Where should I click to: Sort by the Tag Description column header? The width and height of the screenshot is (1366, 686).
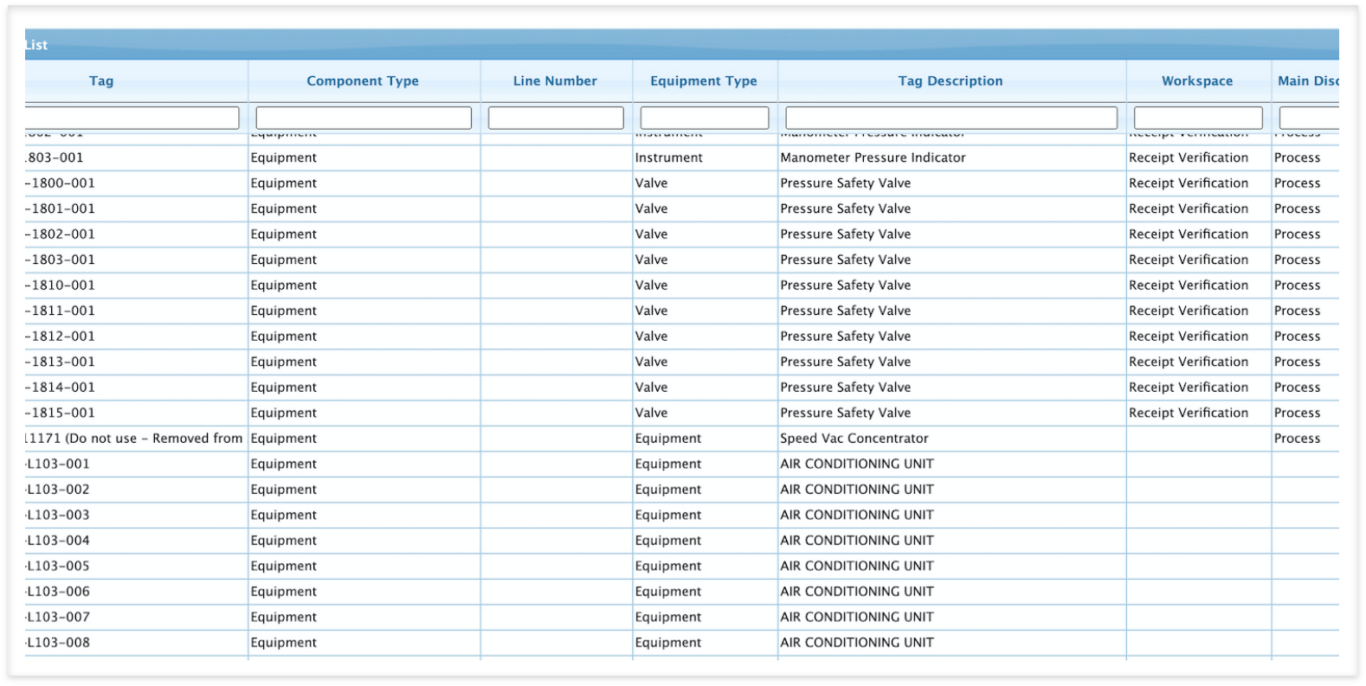point(950,81)
